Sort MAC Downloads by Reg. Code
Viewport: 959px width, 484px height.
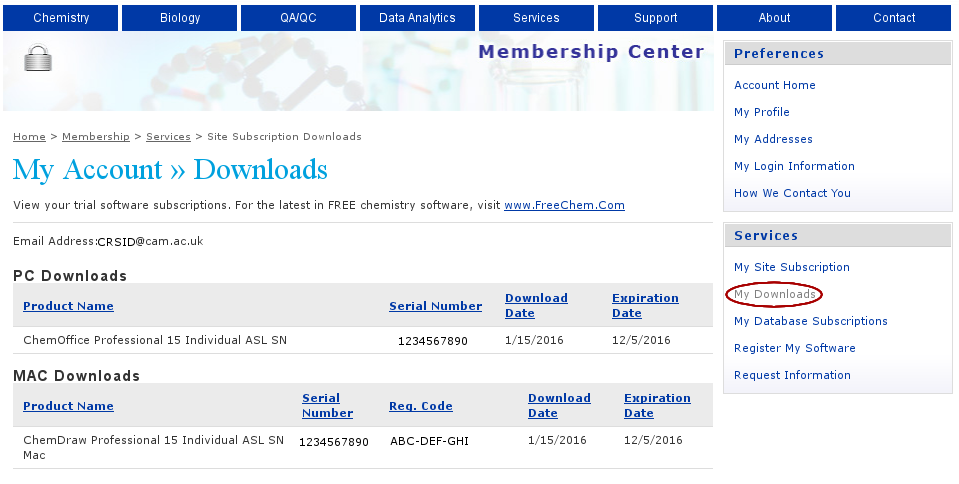[421, 406]
